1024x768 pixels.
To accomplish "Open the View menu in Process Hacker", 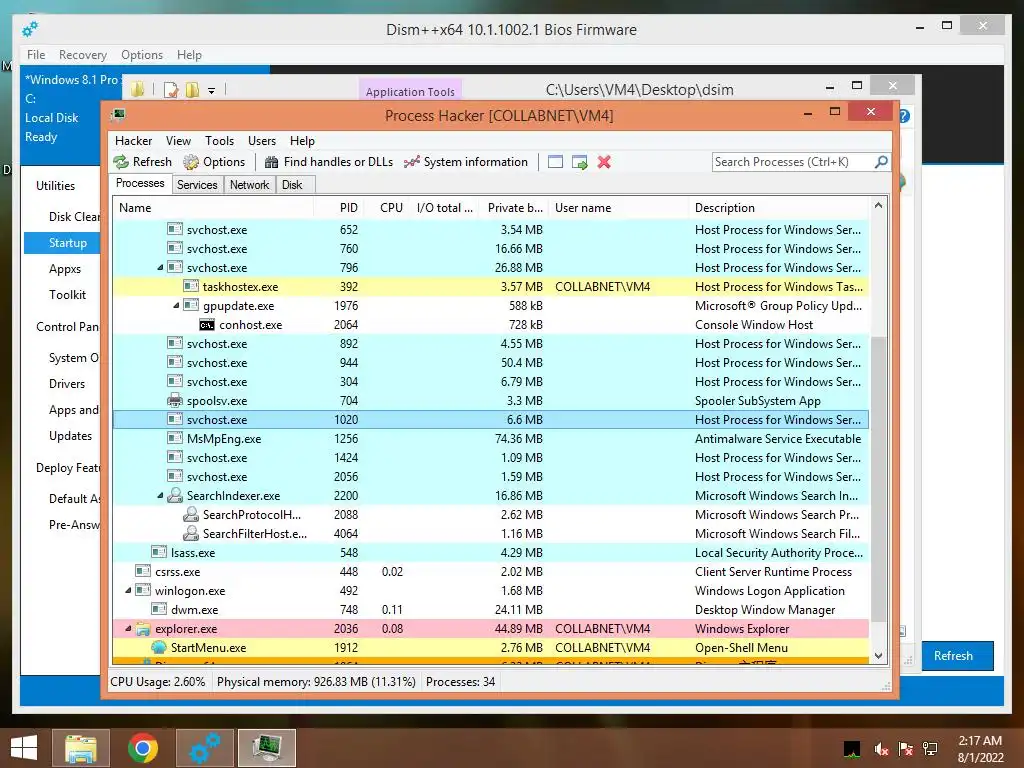I will coord(178,140).
